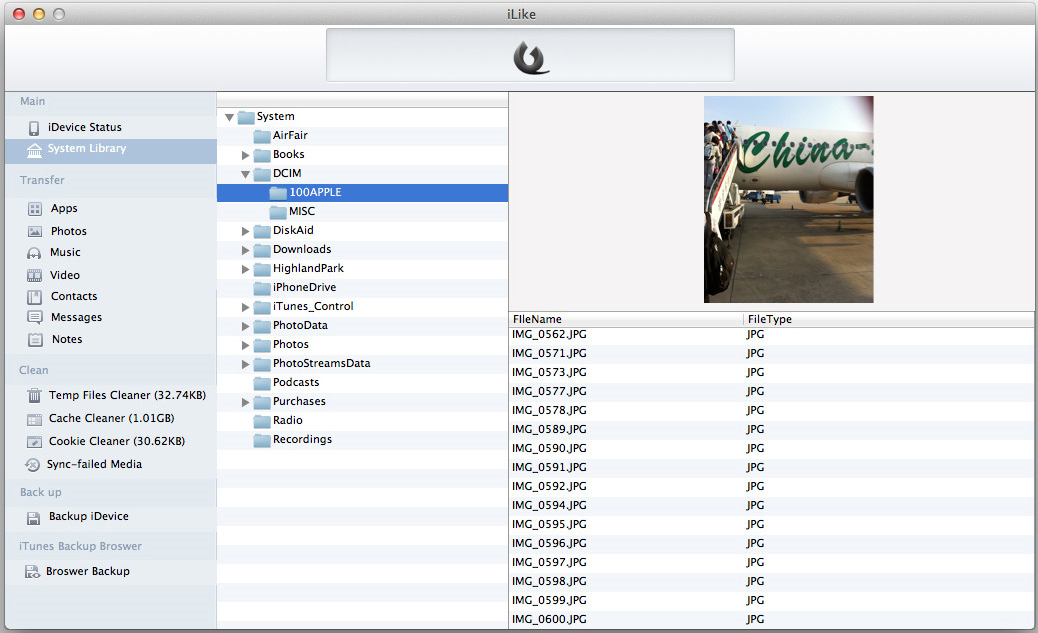The image size is (1038, 633).
Task: Expand the Books folder
Action: tap(245, 156)
